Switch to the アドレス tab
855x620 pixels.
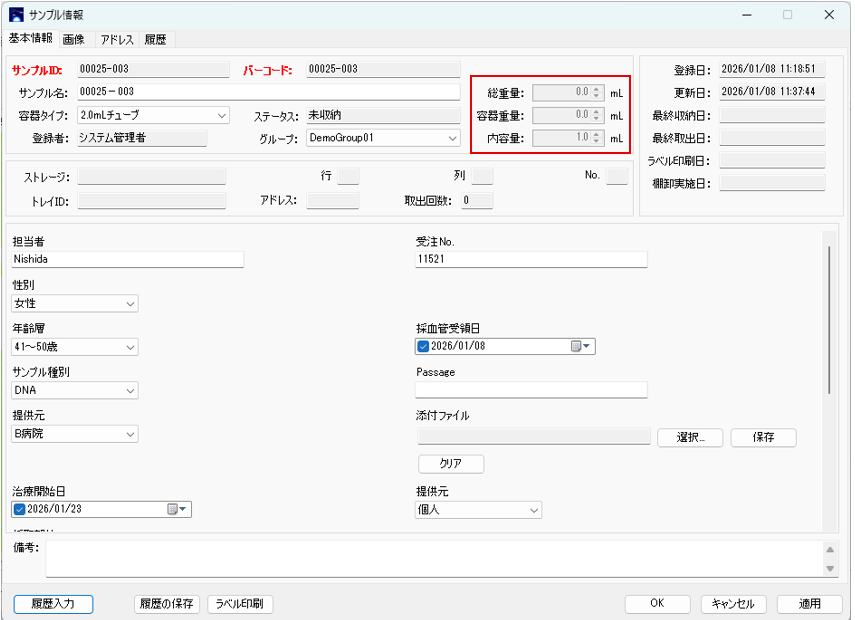117,39
